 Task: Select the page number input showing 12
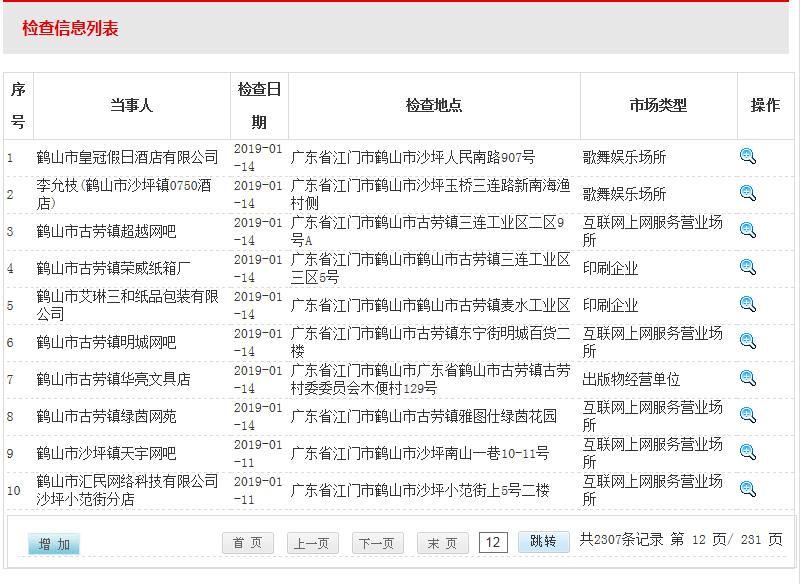point(493,540)
